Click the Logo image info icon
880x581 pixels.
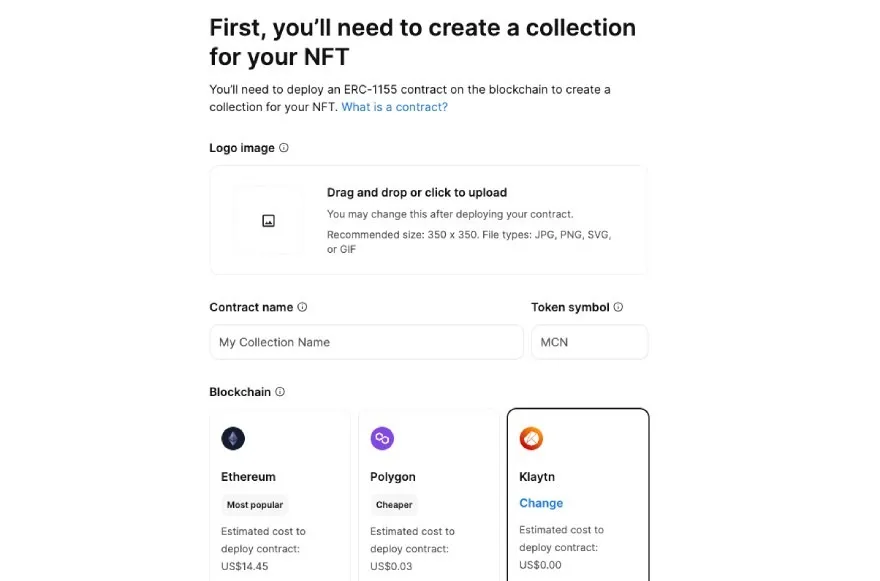[283, 148]
